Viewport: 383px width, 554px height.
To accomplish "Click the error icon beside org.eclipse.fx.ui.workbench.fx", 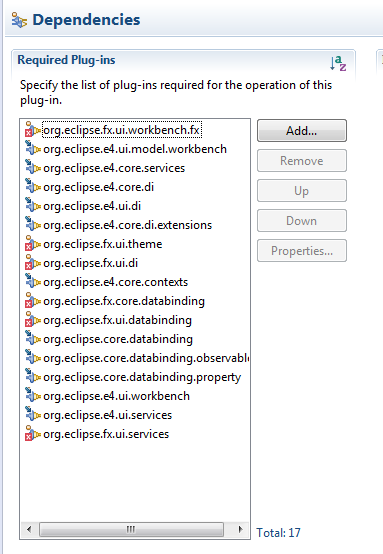I will (33, 130).
